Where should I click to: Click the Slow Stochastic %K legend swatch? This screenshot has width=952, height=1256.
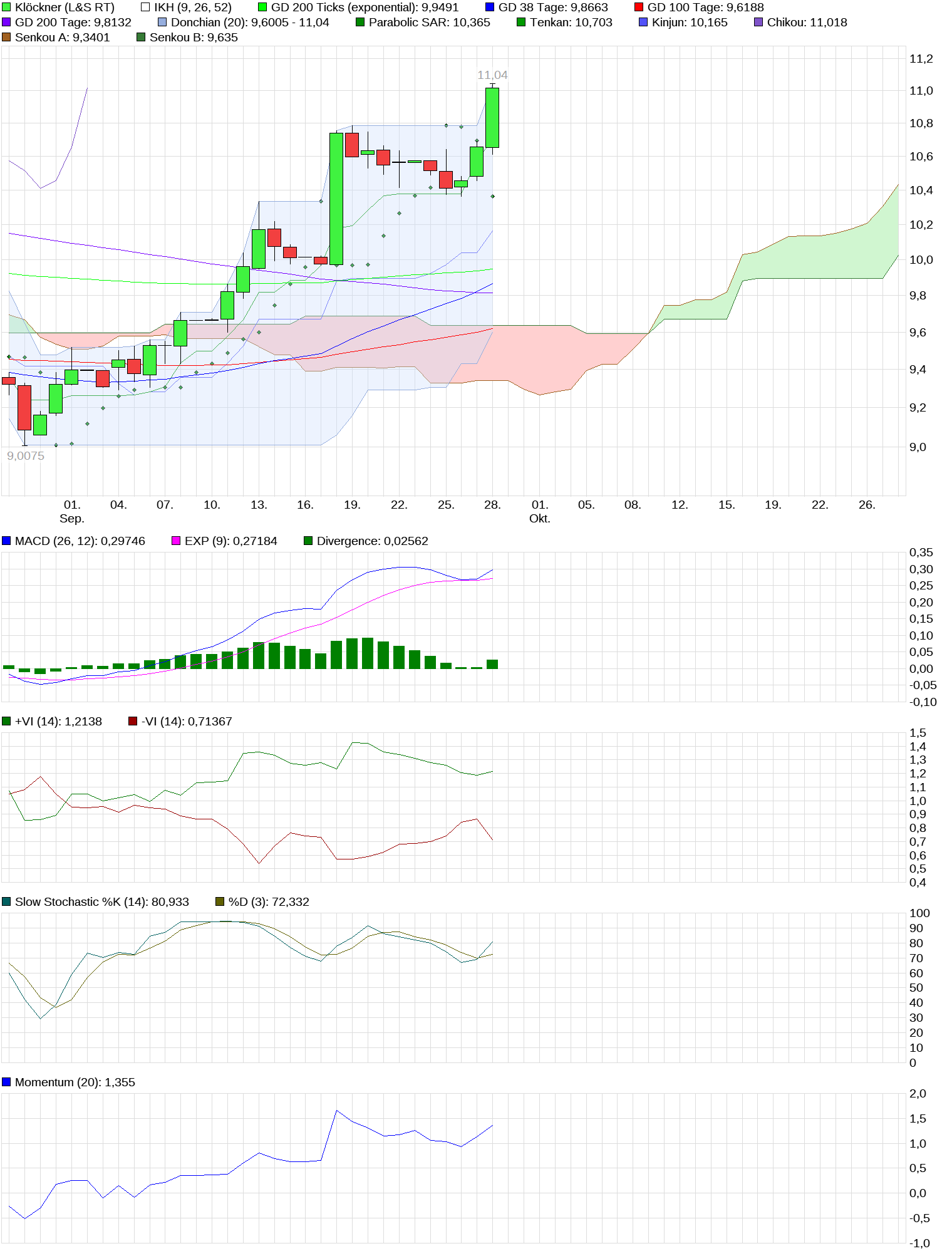pos(6,902)
